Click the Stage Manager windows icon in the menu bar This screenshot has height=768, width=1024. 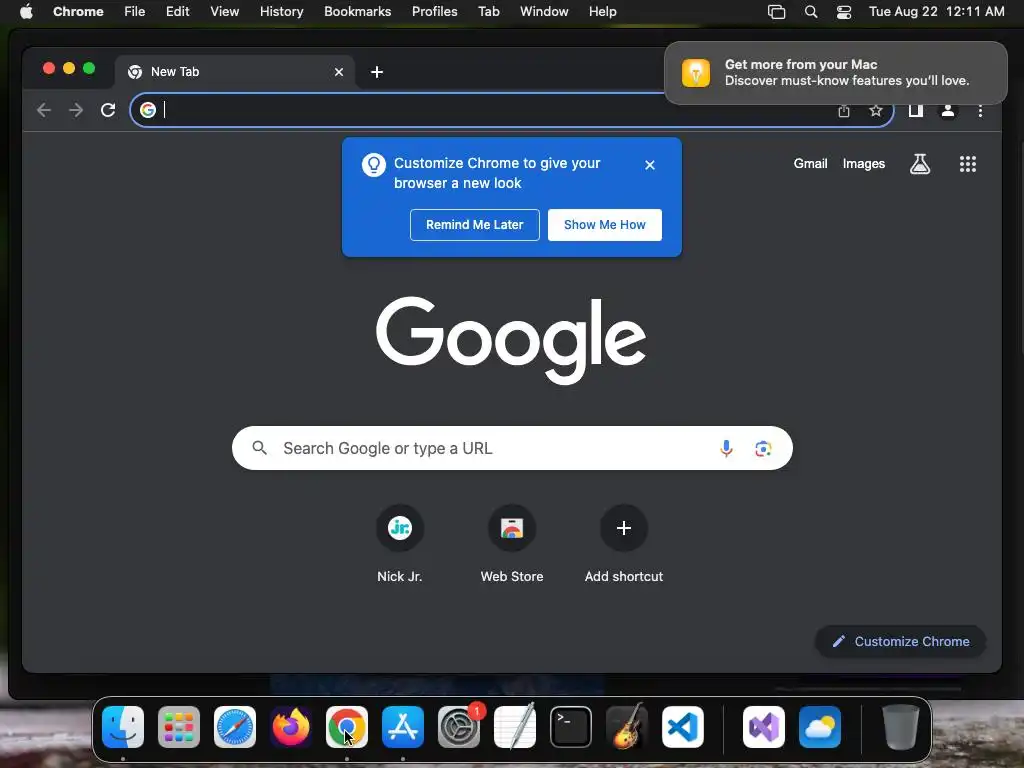pyautogui.click(x=776, y=12)
